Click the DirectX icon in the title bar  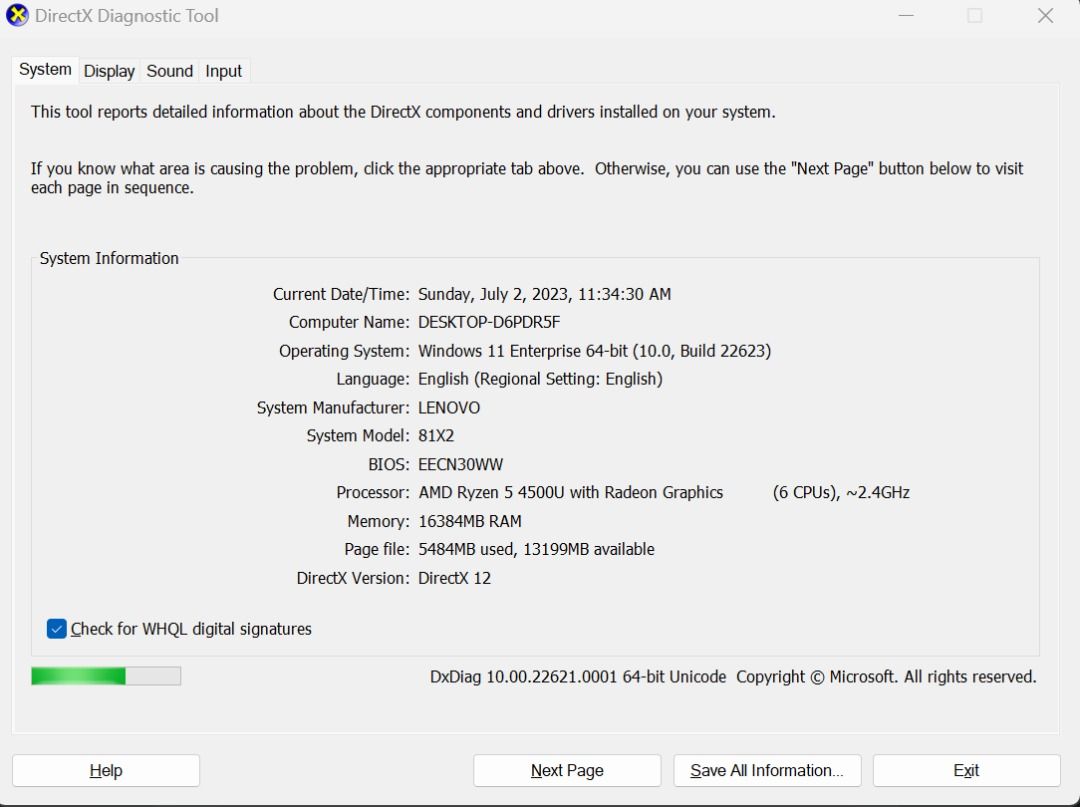tap(17, 16)
